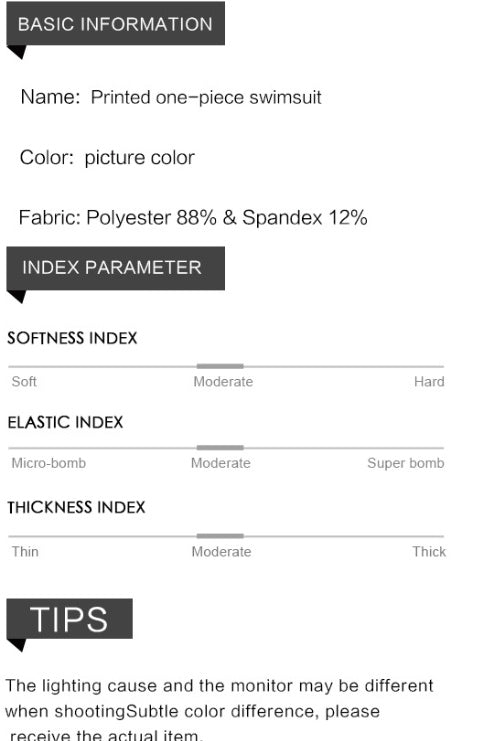Click the Elastic Index slider marker
Screen dimensions: 500x741
[220, 448]
